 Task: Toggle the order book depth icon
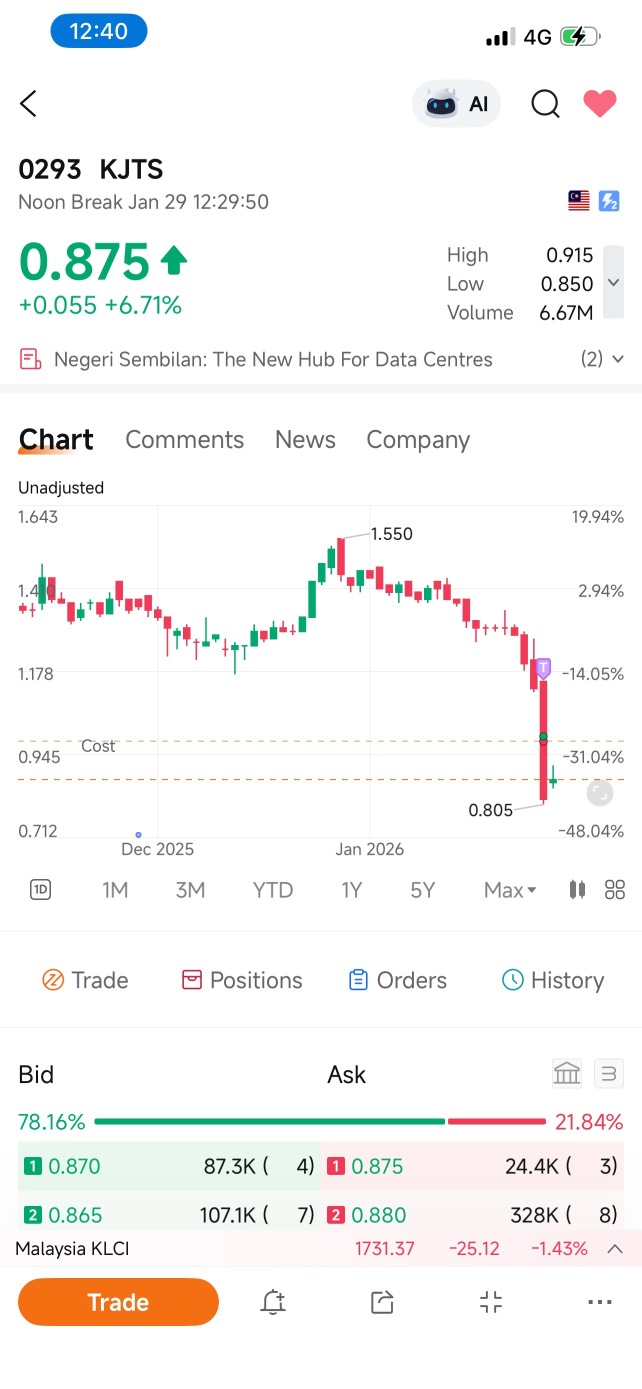(x=608, y=1074)
